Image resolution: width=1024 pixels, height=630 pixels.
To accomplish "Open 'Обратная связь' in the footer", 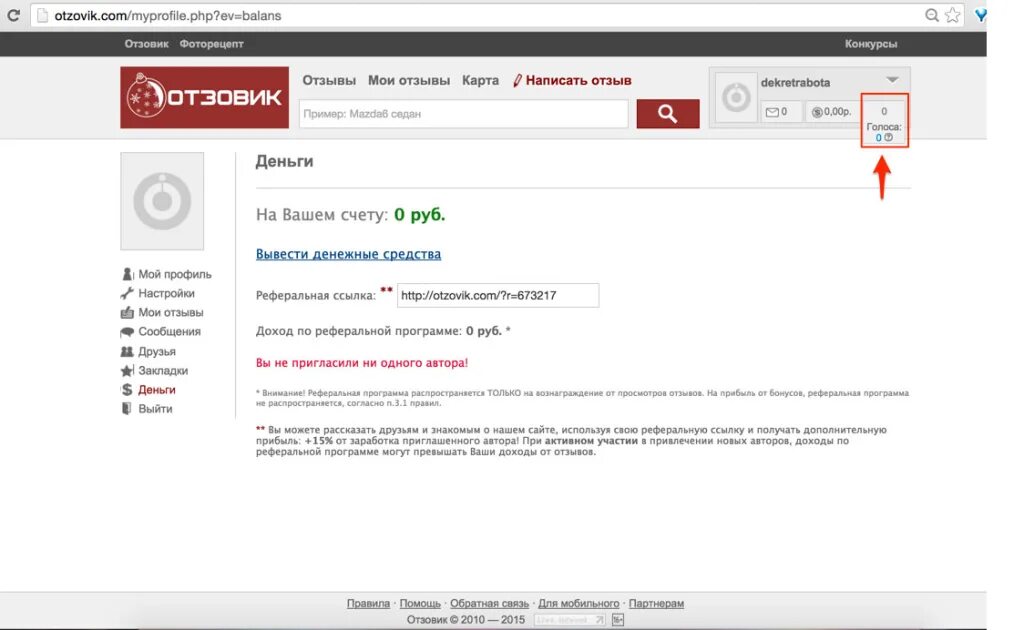I will [489, 603].
